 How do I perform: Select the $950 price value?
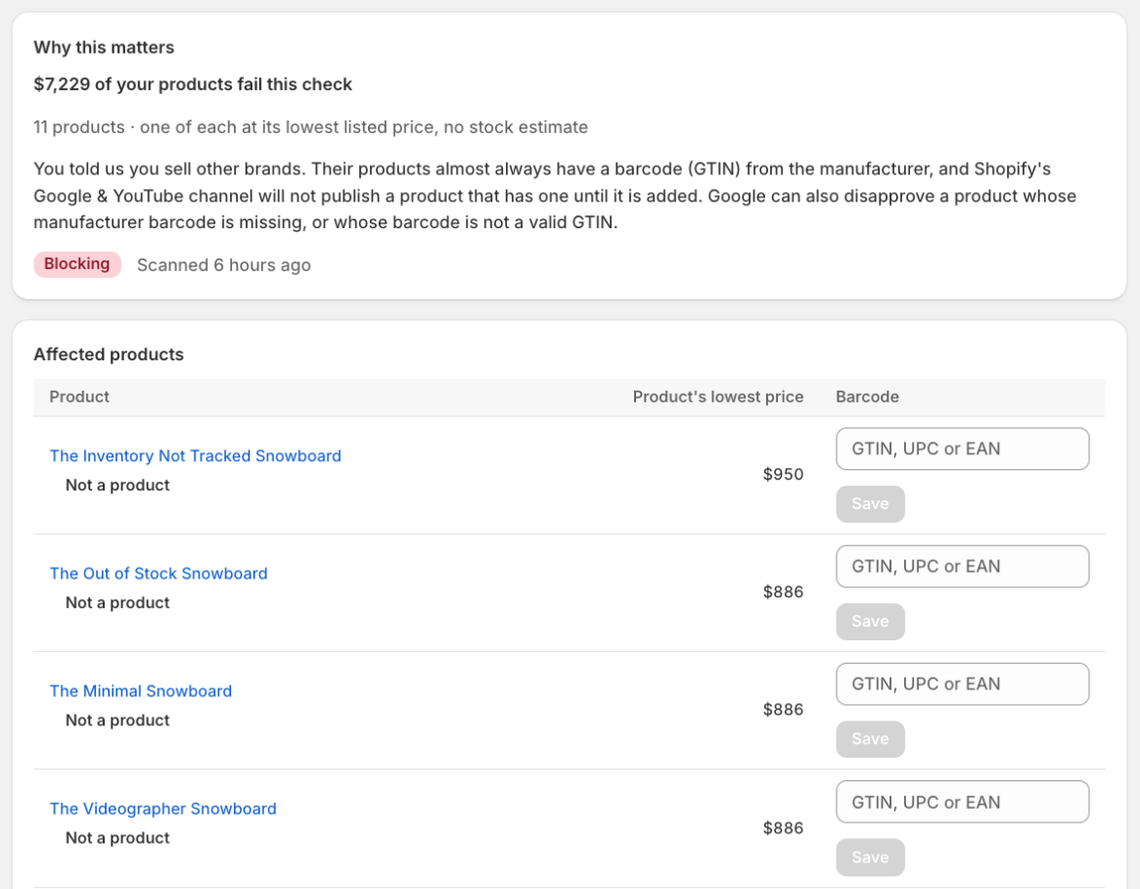(x=783, y=475)
